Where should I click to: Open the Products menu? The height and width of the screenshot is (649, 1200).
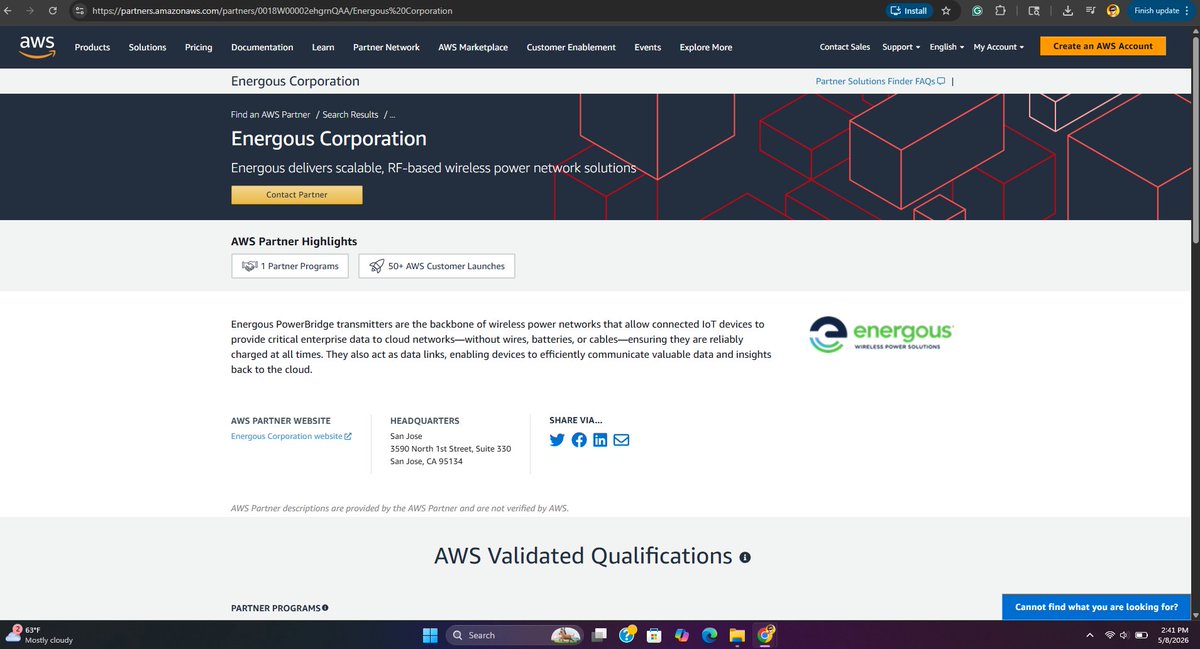92,47
